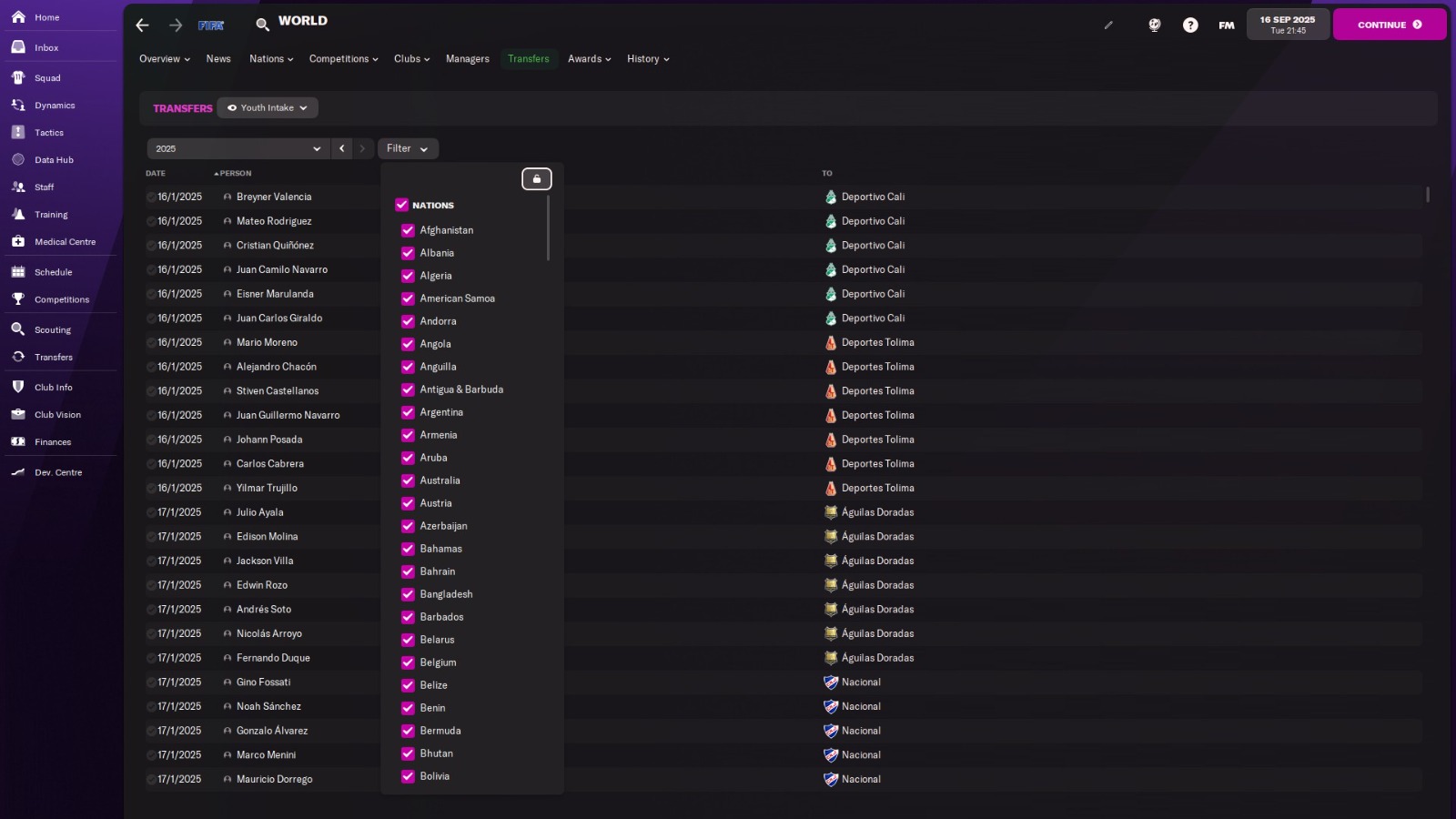The width and height of the screenshot is (1456, 819).
Task: Open in-game help via the question mark icon
Action: [x=1190, y=25]
